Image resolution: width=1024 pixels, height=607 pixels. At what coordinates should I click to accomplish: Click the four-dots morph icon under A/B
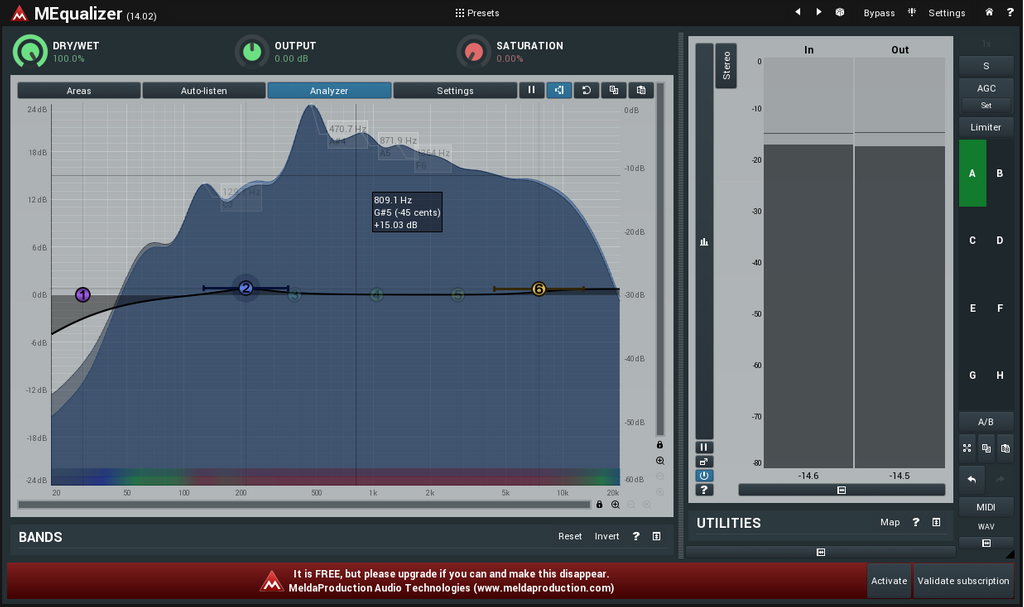[x=967, y=448]
